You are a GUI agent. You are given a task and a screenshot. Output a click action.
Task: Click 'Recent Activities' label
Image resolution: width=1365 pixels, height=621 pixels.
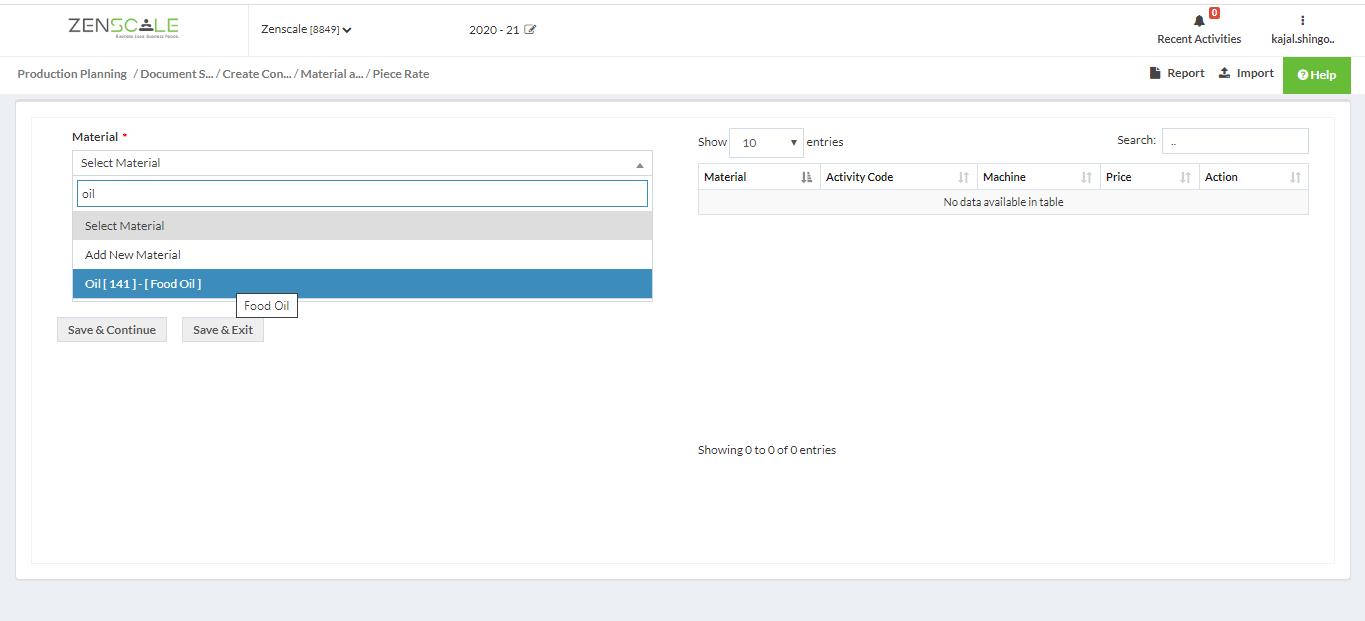1199,39
